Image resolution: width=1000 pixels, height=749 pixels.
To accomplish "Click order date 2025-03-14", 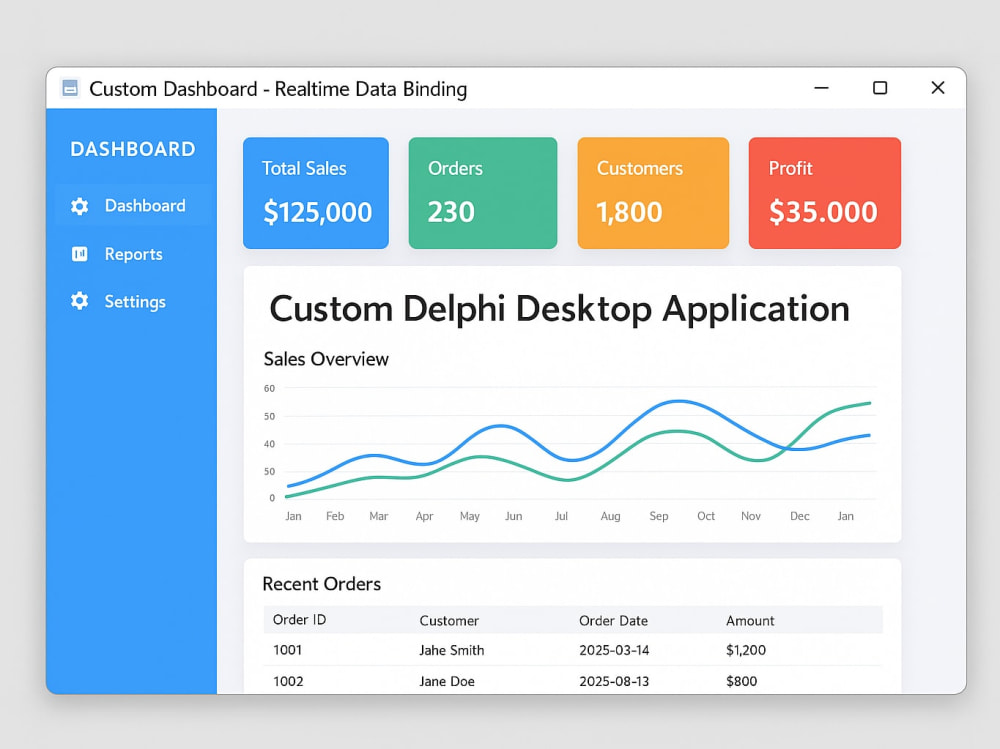I will 614,650.
